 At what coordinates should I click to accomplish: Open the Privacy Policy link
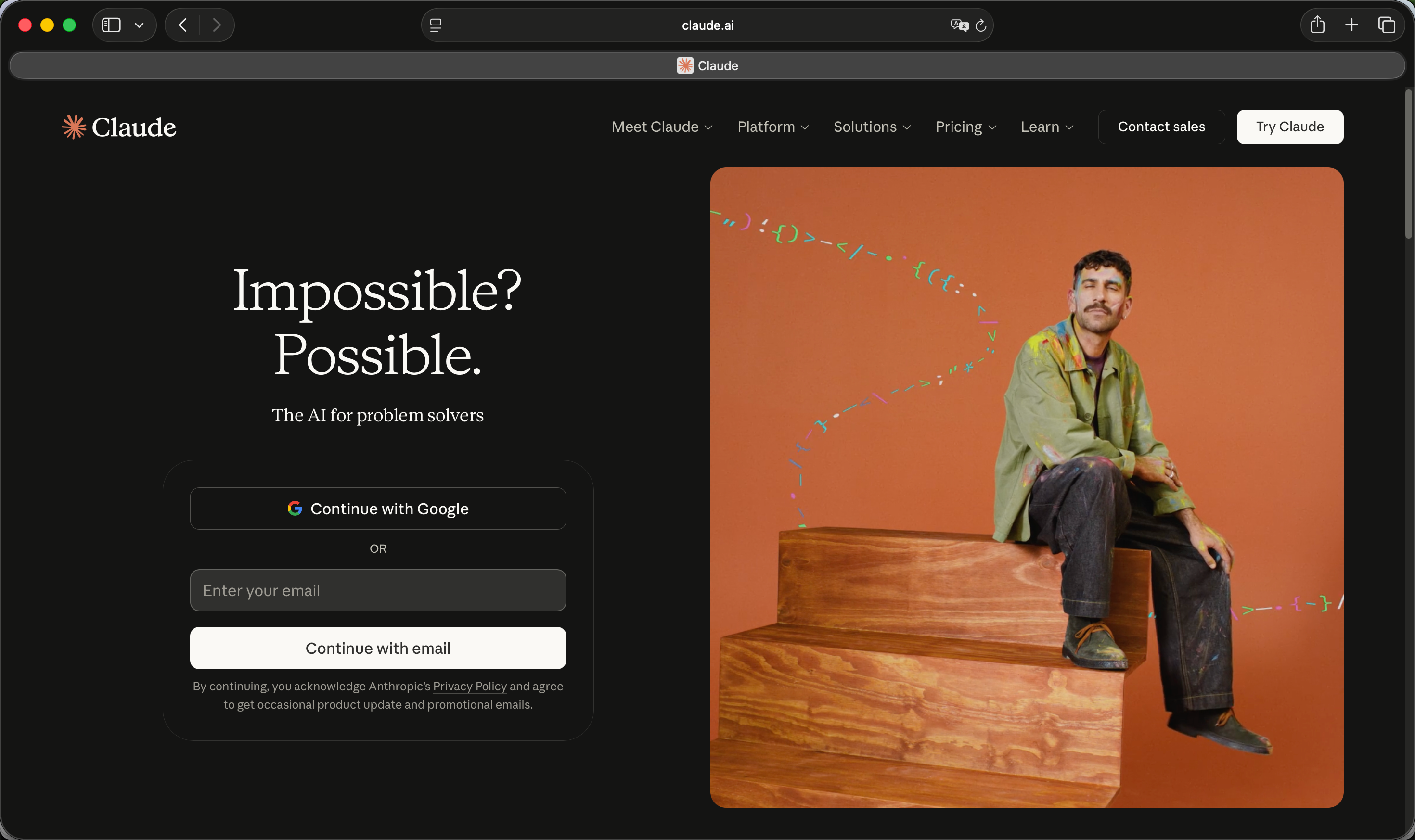click(469, 686)
